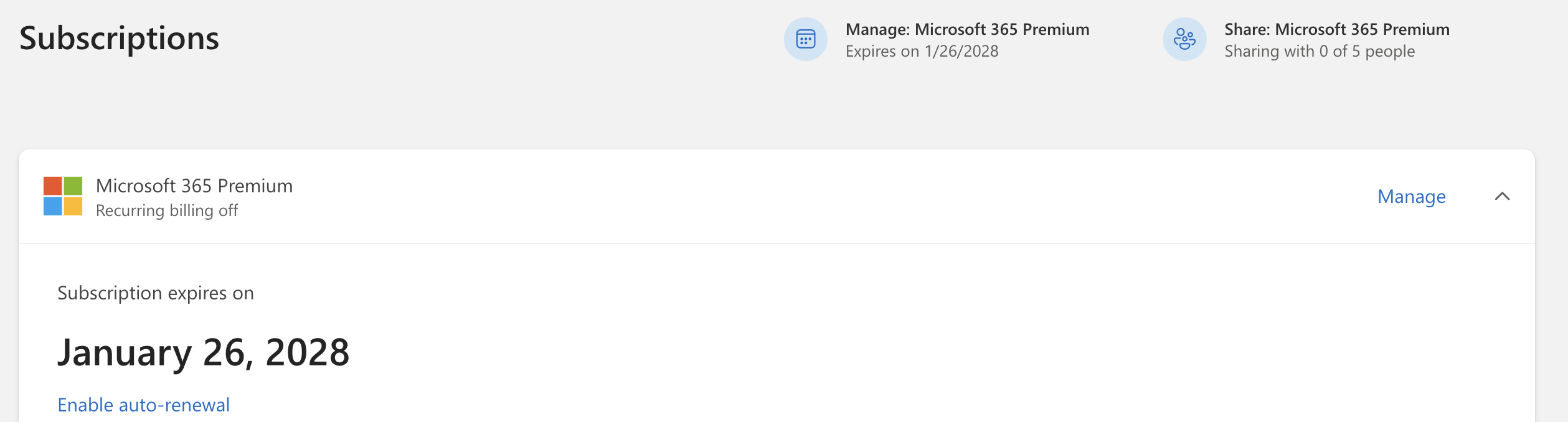Click the blue square of Microsoft logo
This screenshot has width=1568, height=422.
click(x=52, y=206)
